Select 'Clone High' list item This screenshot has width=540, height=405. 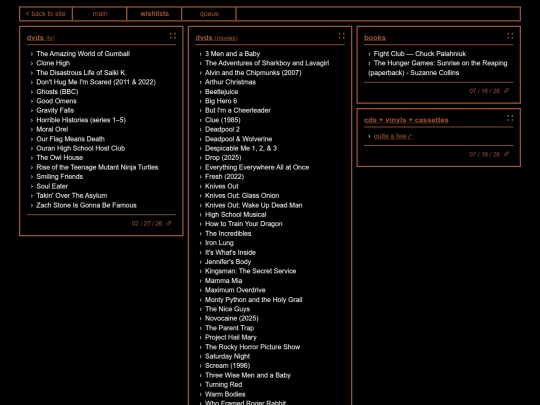pyautogui.click(x=53, y=63)
